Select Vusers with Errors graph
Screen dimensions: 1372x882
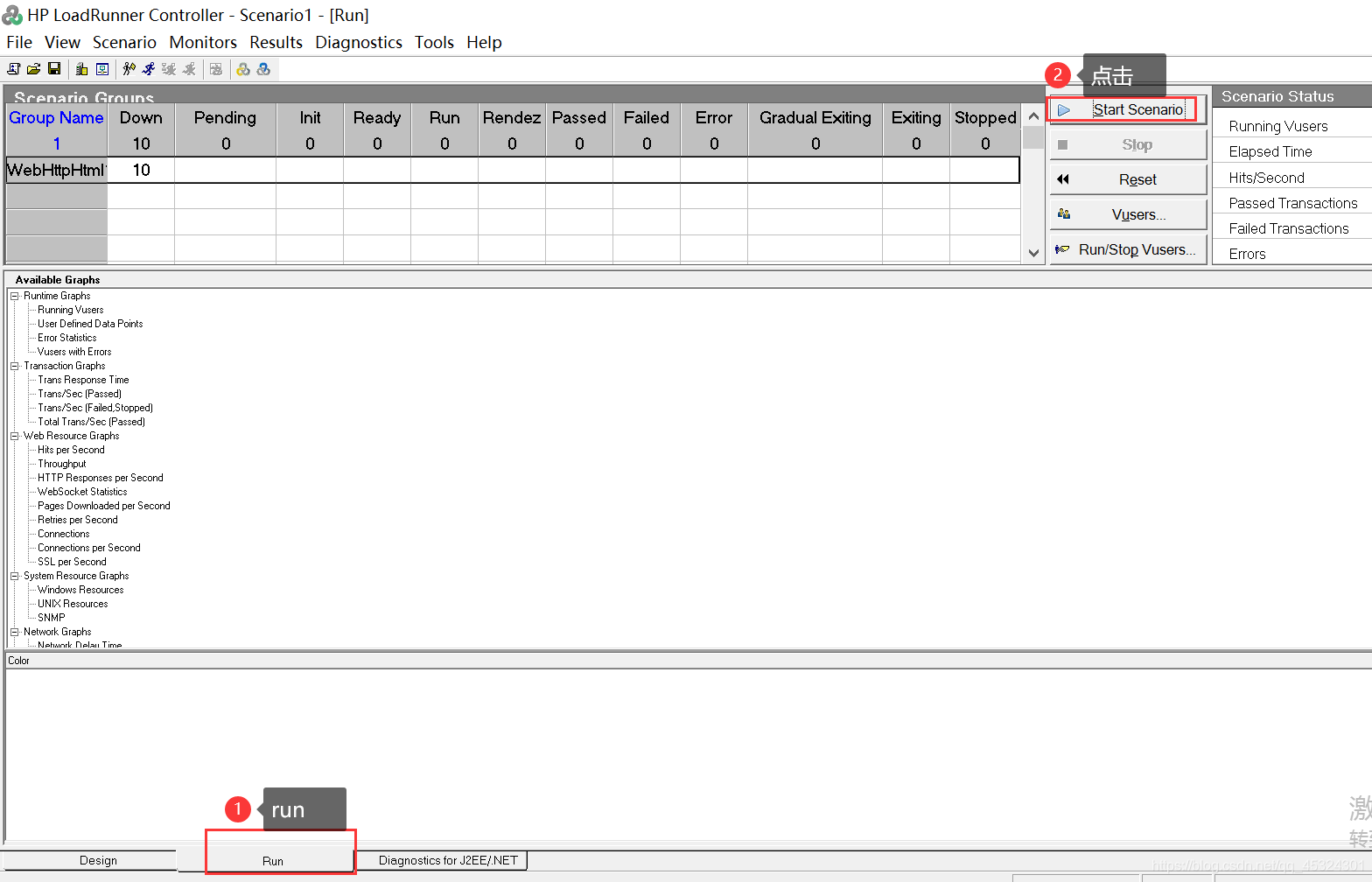point(74,352)
